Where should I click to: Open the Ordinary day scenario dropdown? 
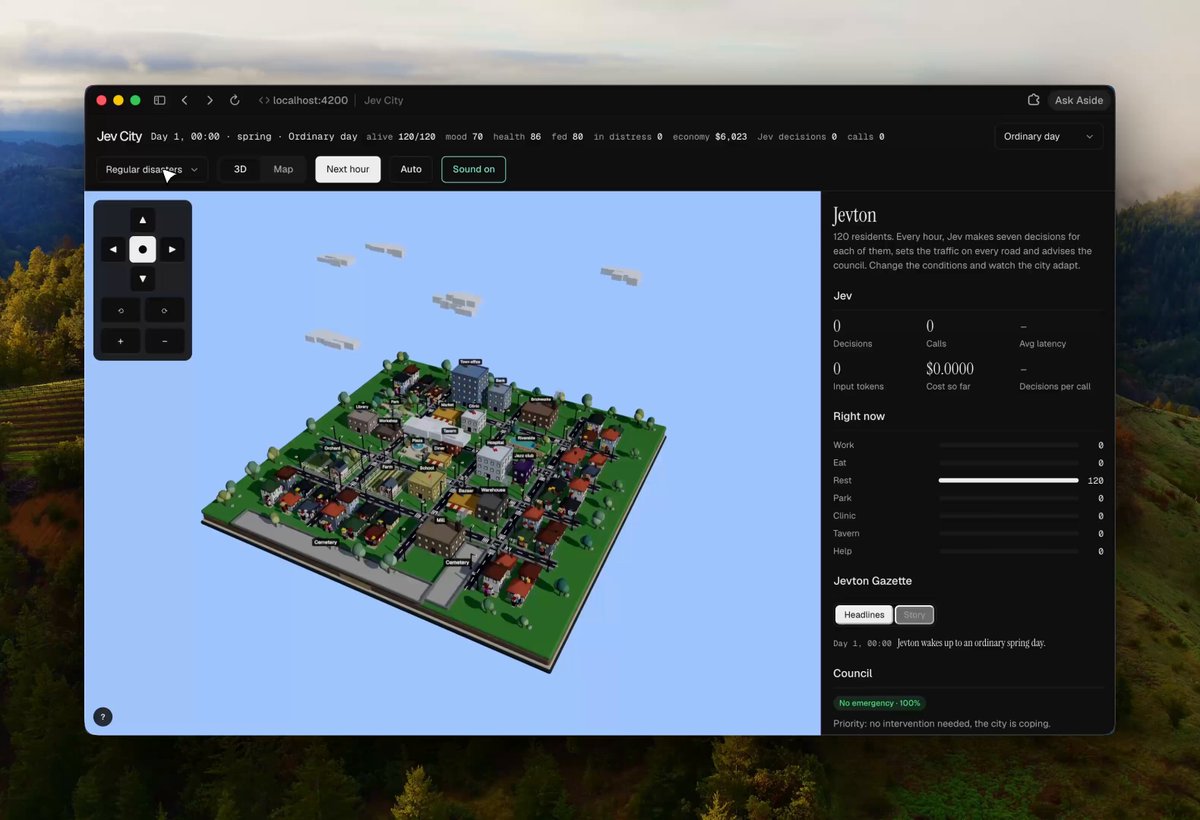(x=1049, y=137)
